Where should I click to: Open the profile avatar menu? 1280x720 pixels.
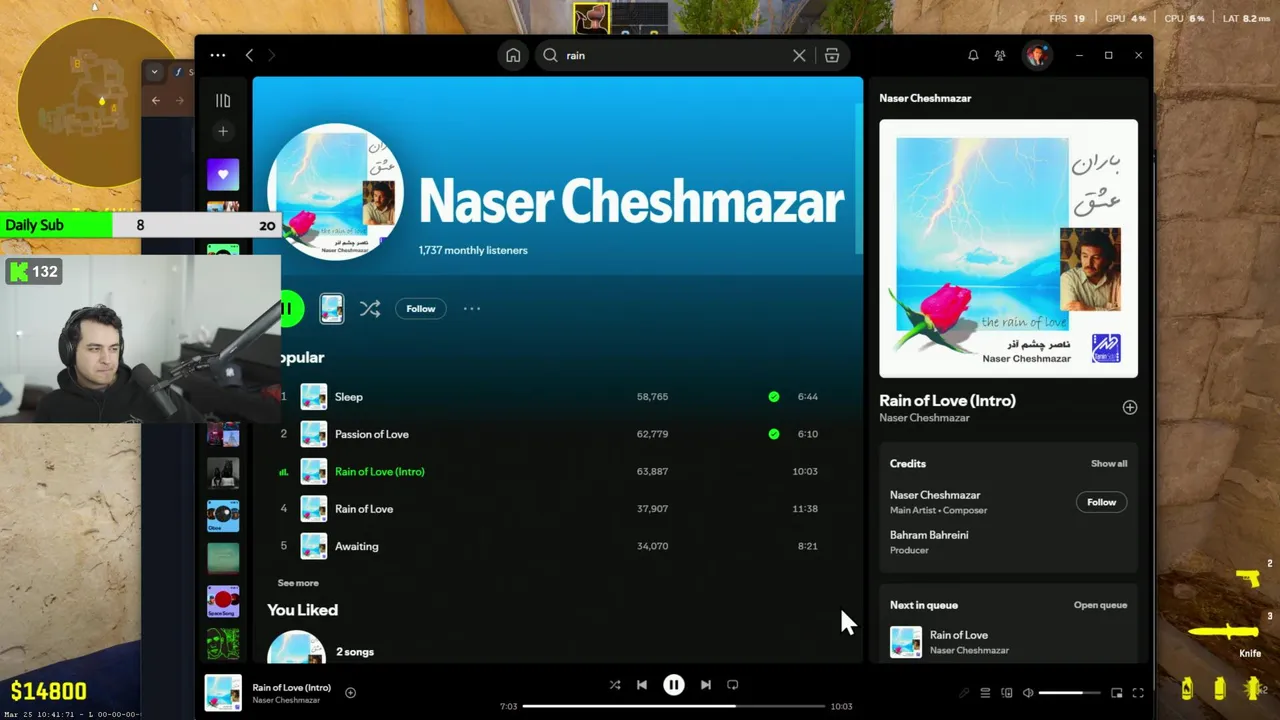click(x=1036, y=55)
